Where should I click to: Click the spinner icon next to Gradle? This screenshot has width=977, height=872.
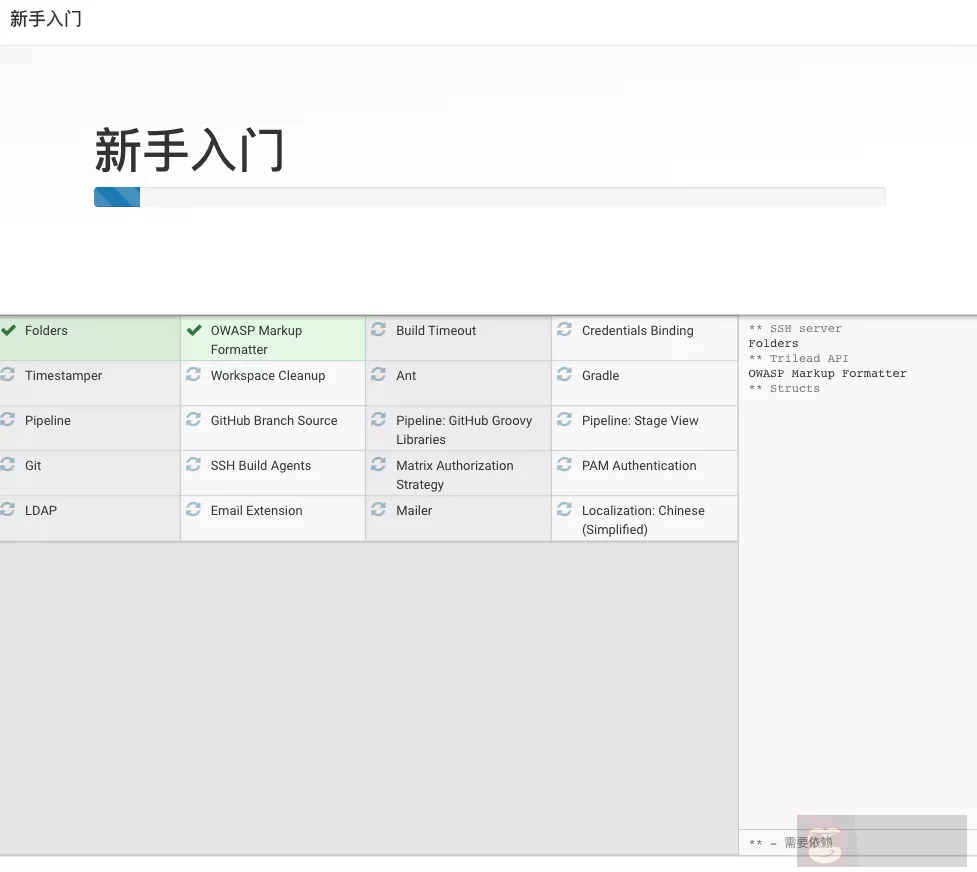(x=564, y=375)
